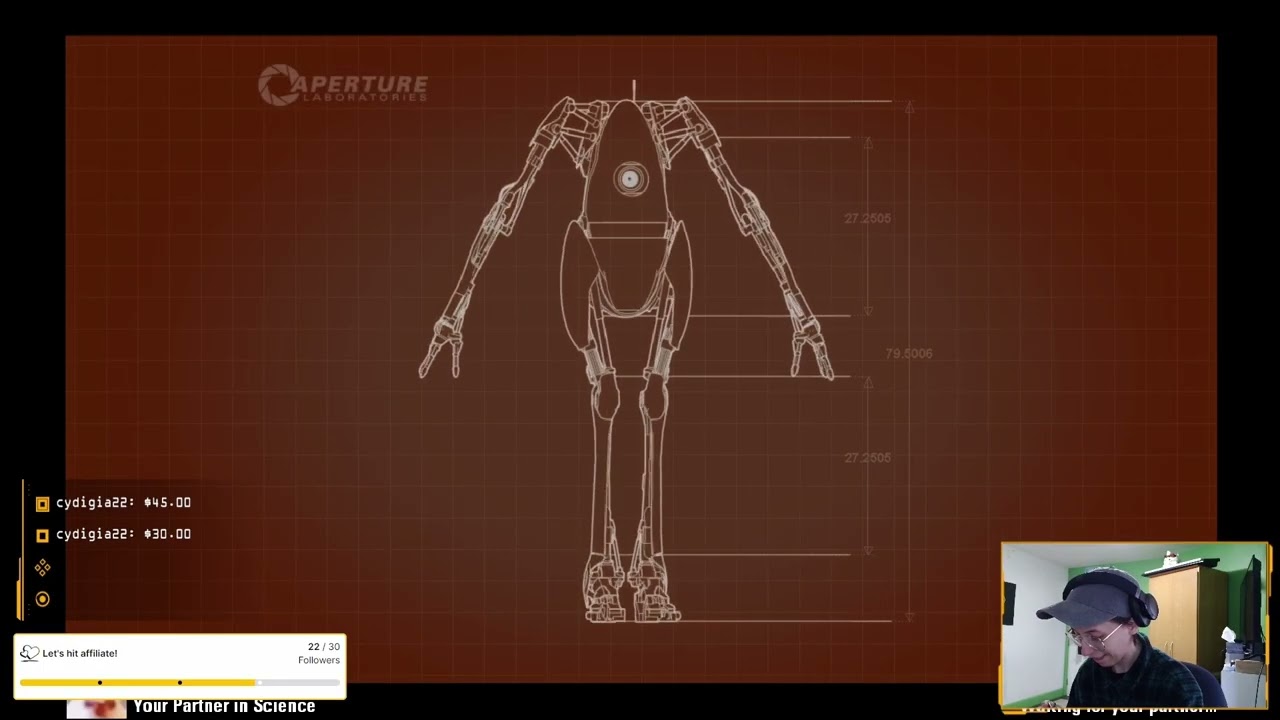Click the second black milestone dot on progress bar
Screen dimensions: 1280x720
click(180, 682)
